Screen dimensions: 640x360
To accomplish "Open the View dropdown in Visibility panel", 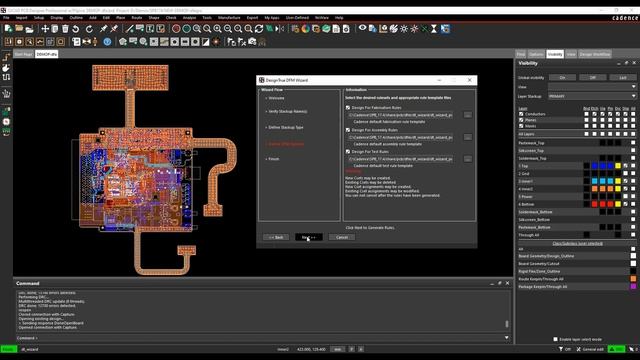I will 592,87.
